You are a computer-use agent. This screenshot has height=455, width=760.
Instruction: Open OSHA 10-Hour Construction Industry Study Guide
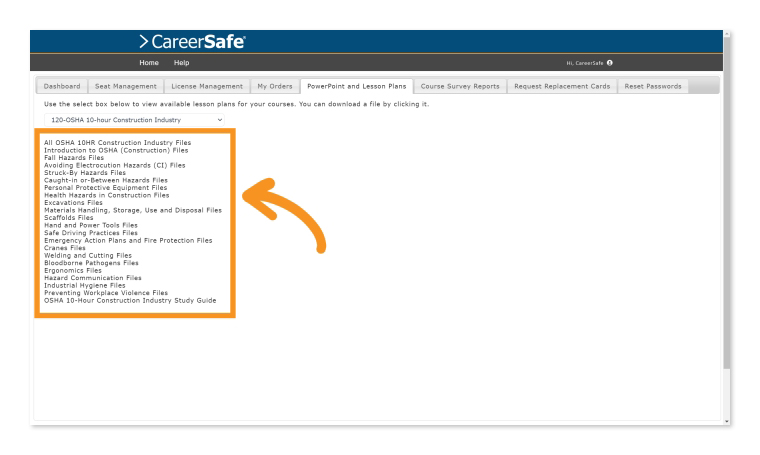(130, 300)
